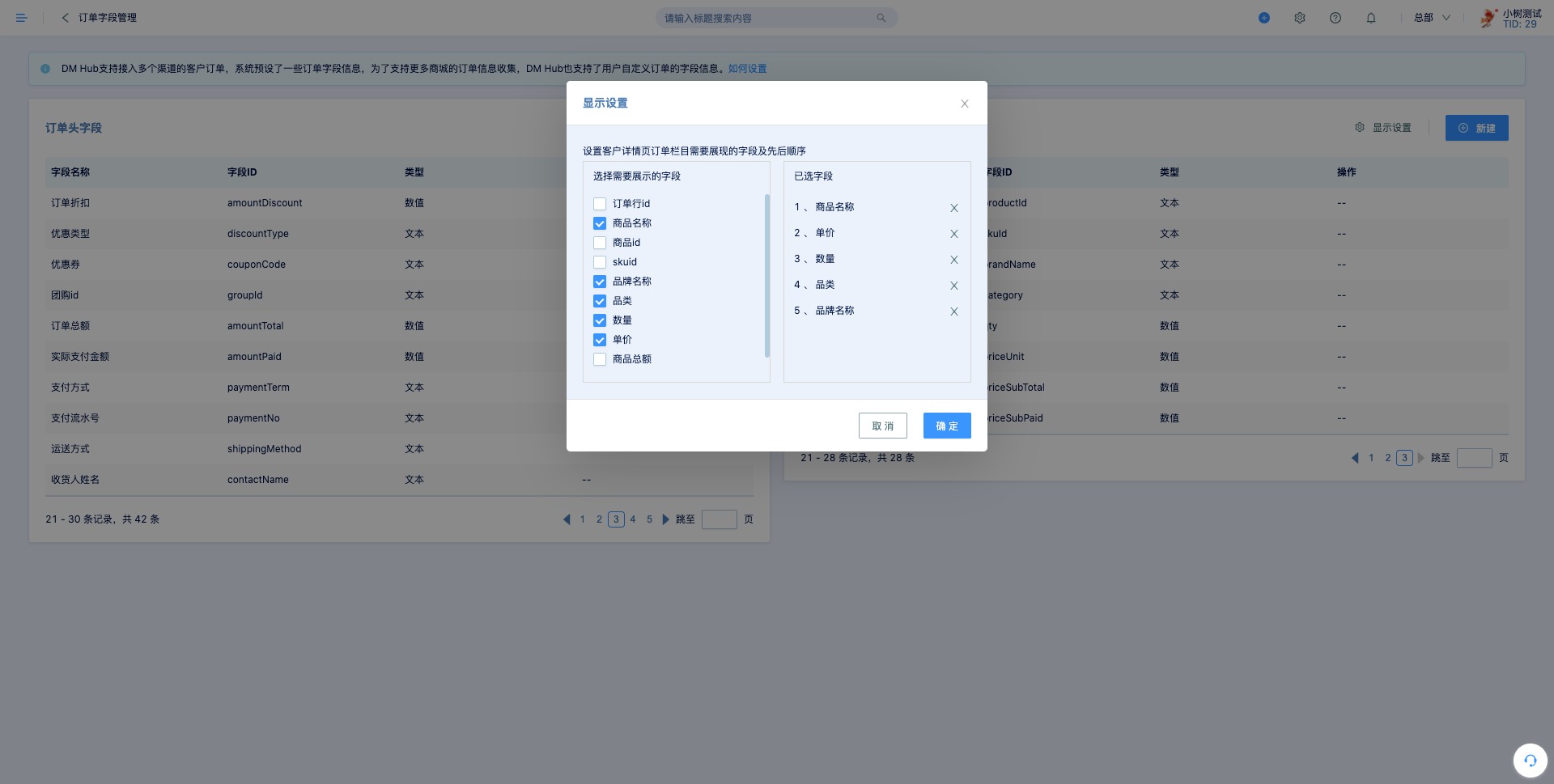Uncheck the 单价 checkbox
Image resolution: width=1554 pixels, height=784 pixels.
tap(600, 340)
